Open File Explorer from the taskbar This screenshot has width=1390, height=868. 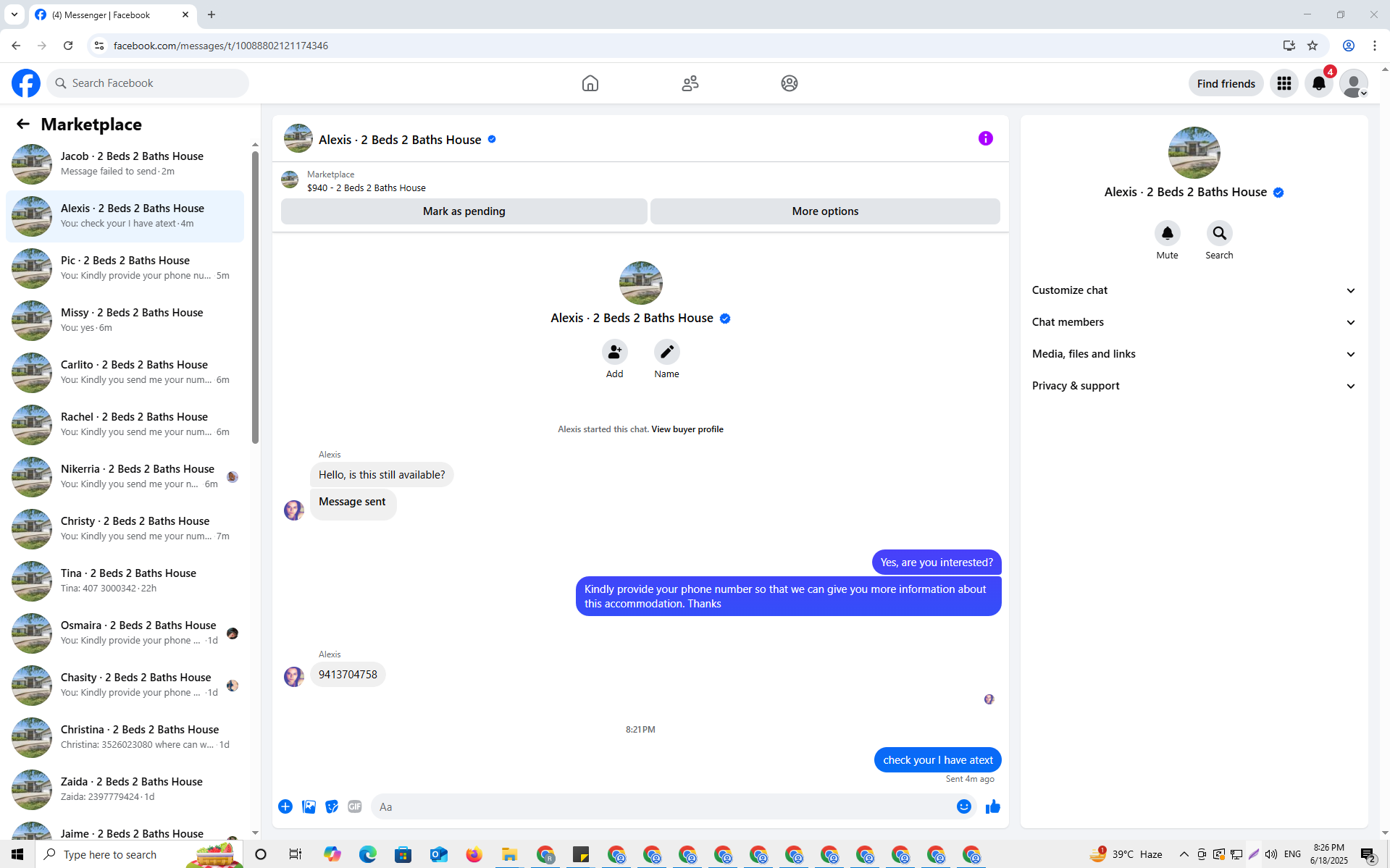click(509, 854)
